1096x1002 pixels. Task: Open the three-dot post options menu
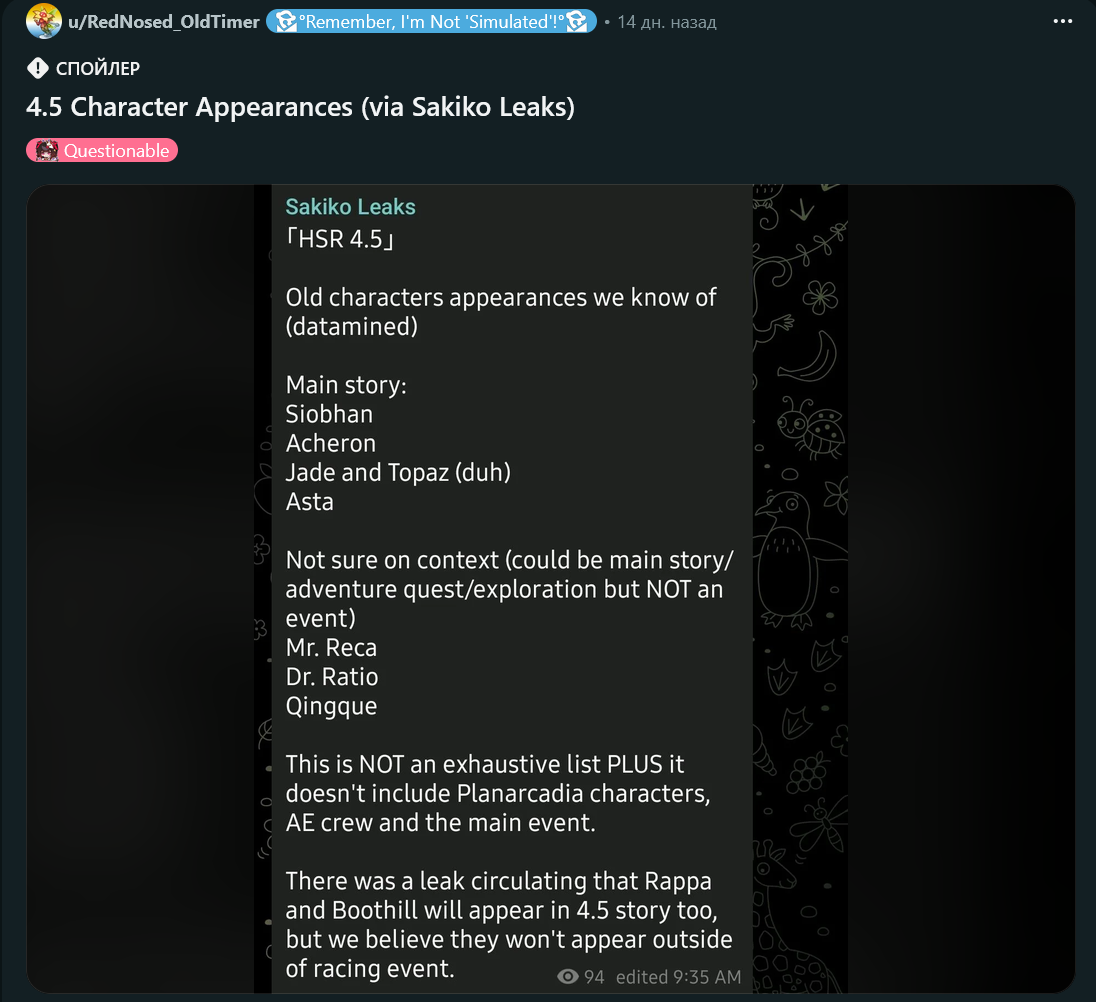tap(1062, 21)
